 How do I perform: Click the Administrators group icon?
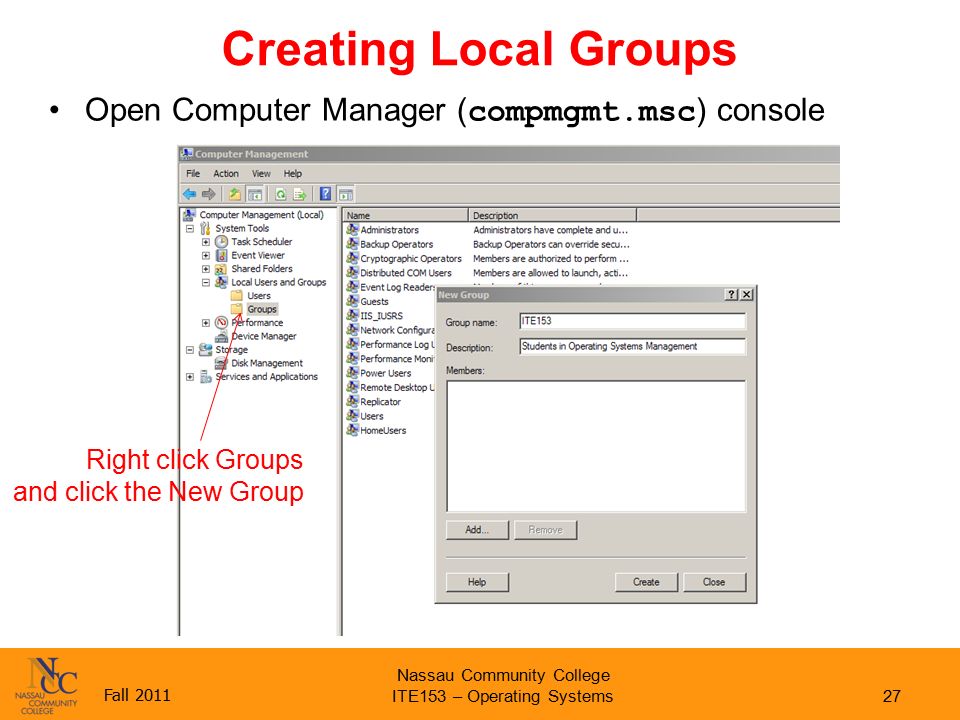pos(352,230)
